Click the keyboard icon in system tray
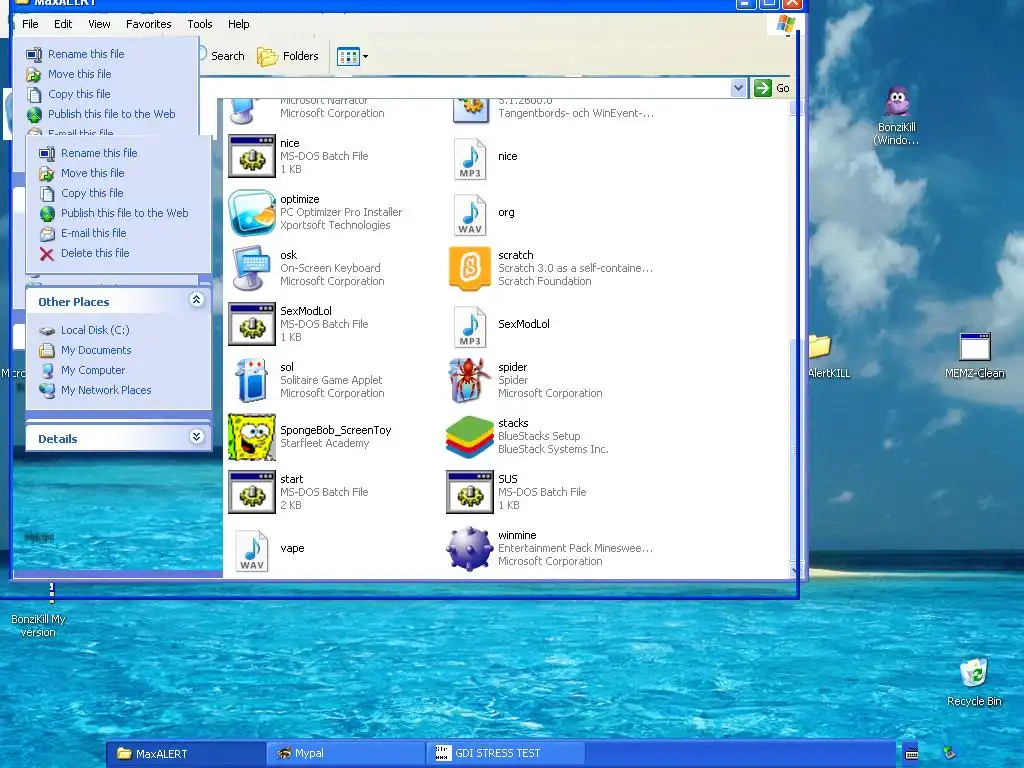 911,754
